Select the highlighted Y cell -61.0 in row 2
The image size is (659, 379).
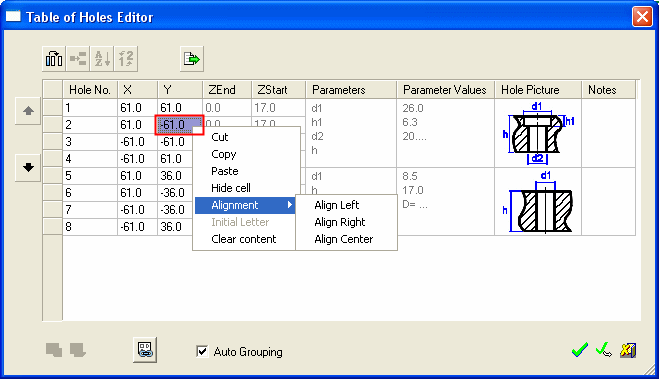pos(179,125)
